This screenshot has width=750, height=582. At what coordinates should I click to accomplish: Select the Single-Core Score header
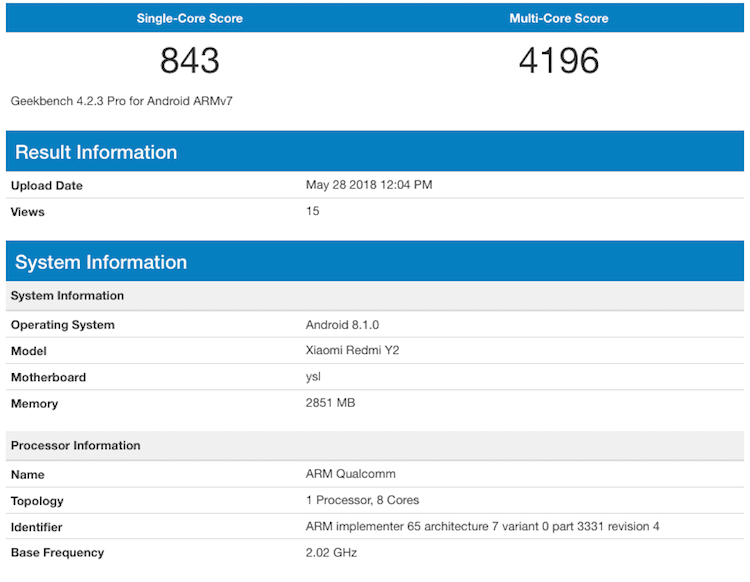pos(189,18)
